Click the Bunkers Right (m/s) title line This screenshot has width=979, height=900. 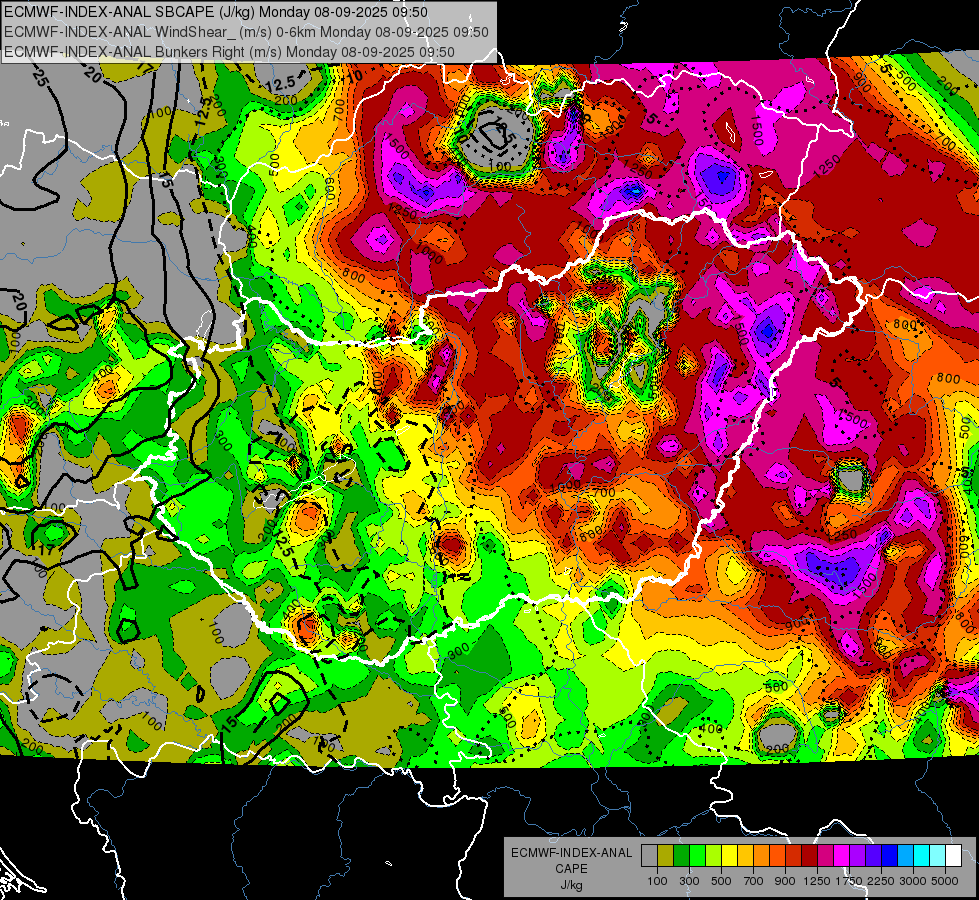229,52
